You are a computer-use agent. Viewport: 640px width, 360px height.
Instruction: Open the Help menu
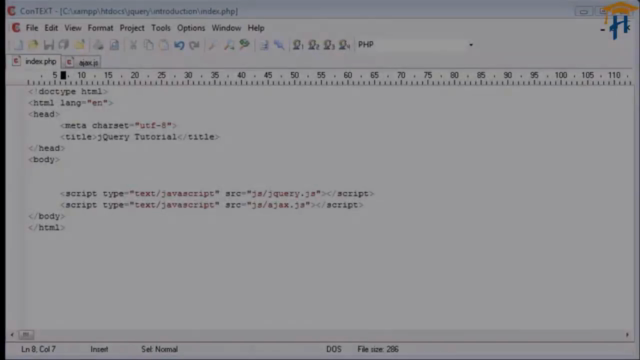click(x=256, y=28)
